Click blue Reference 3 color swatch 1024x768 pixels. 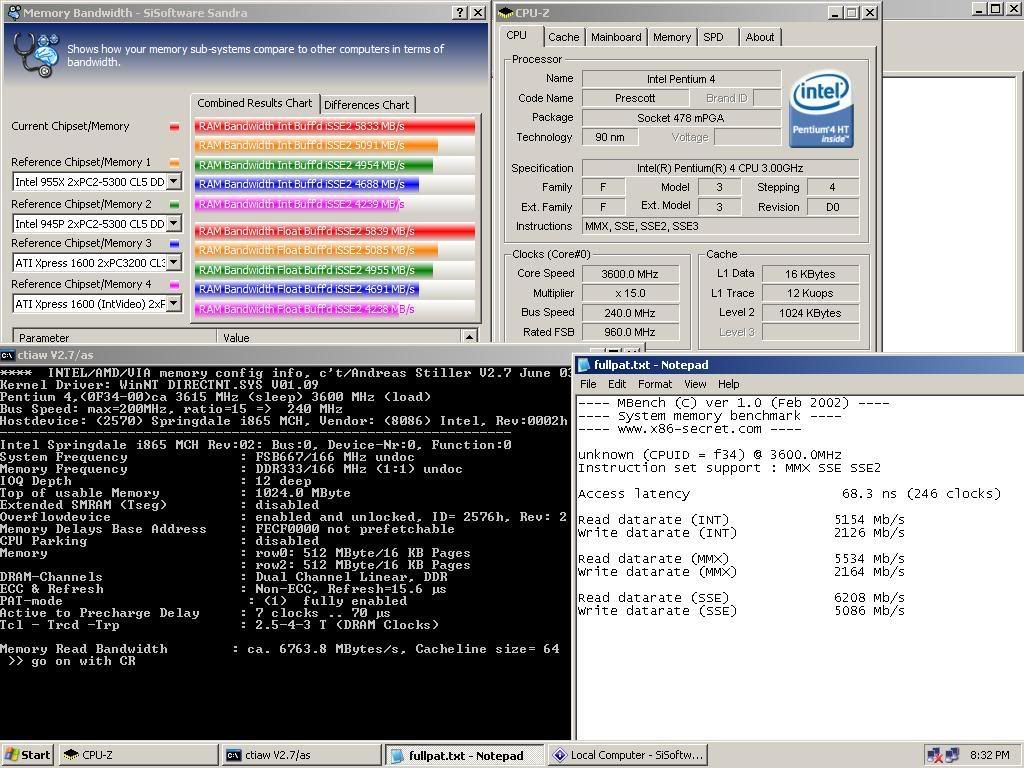pyautogui.click(x=174, y=244)
